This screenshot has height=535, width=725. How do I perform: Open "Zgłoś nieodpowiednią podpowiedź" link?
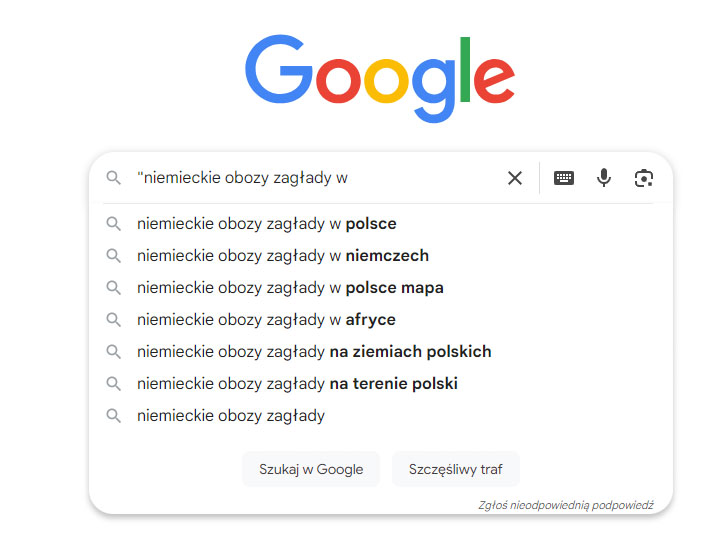point(565,506)
